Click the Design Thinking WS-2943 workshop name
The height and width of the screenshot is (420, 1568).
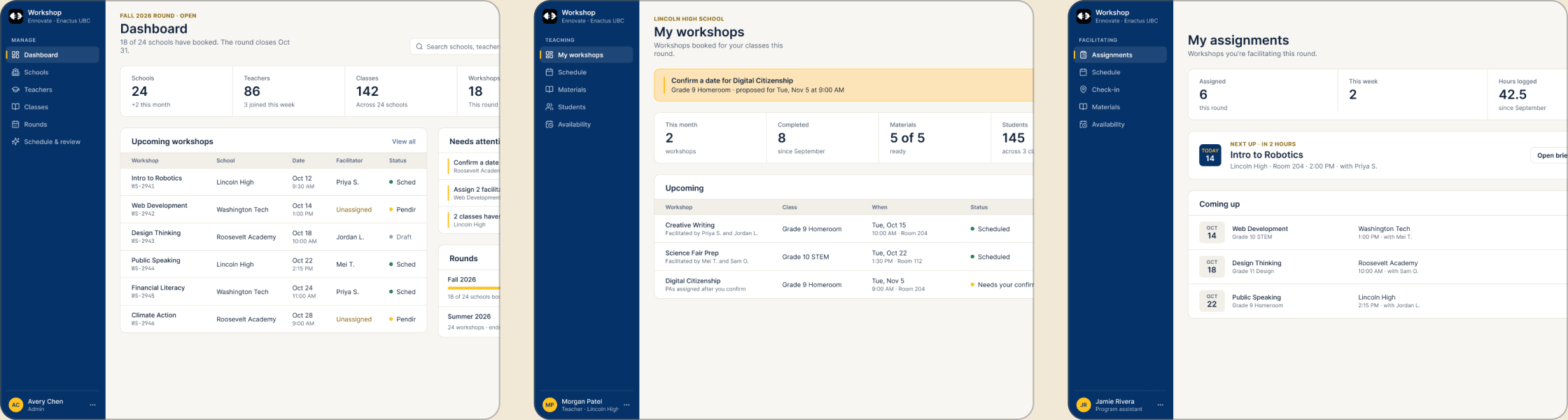(x=156, y=233)
